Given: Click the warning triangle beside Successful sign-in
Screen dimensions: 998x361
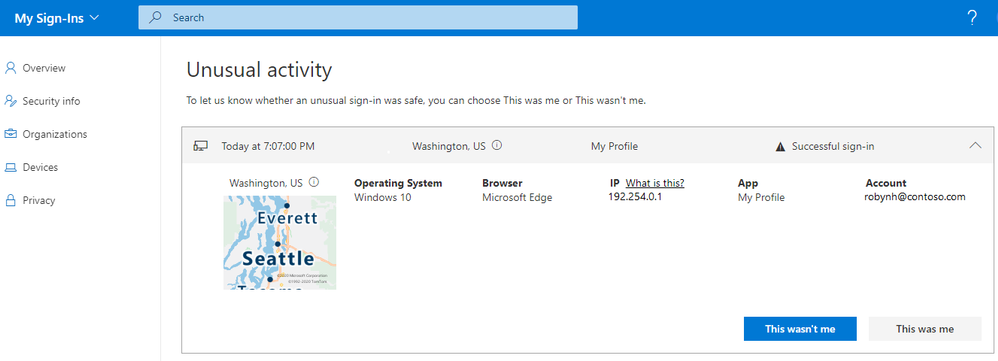Looking at the screenshot, I should pyautogui.click(x=780, y=146).
